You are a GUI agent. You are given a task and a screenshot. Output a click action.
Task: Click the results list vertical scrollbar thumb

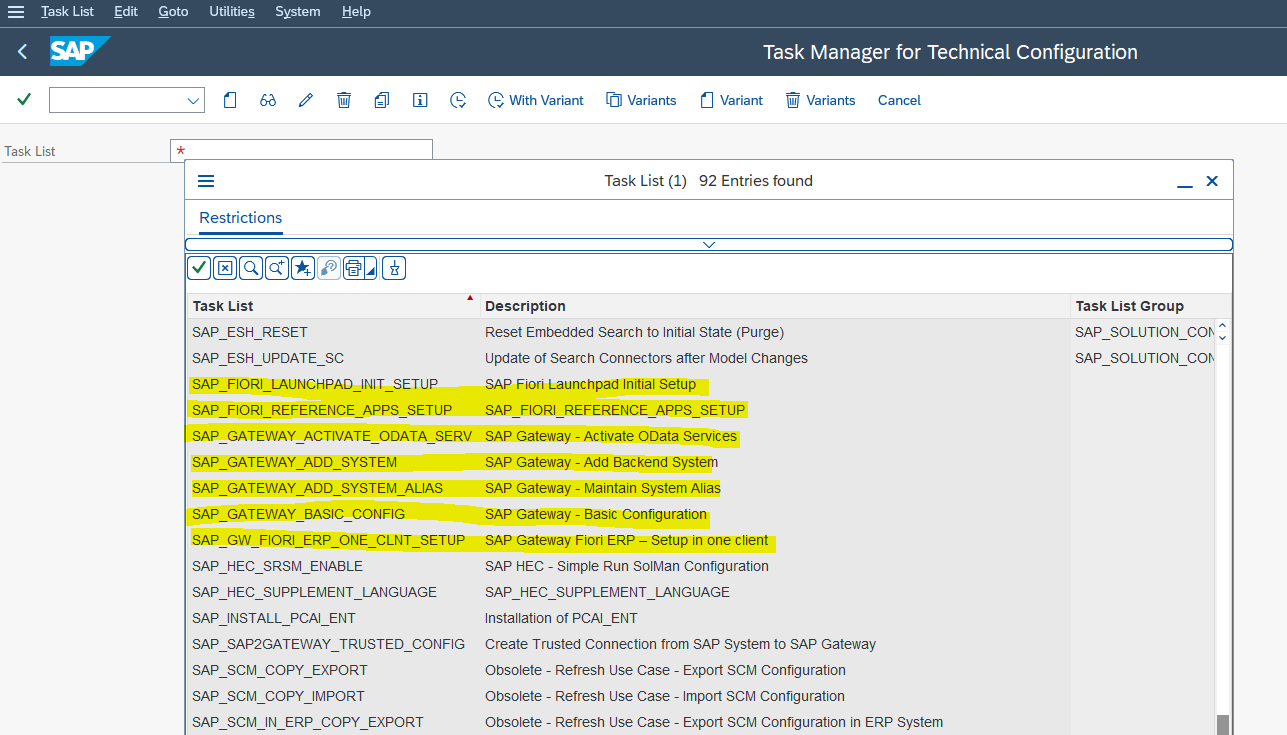click(x=1222, y=725)
